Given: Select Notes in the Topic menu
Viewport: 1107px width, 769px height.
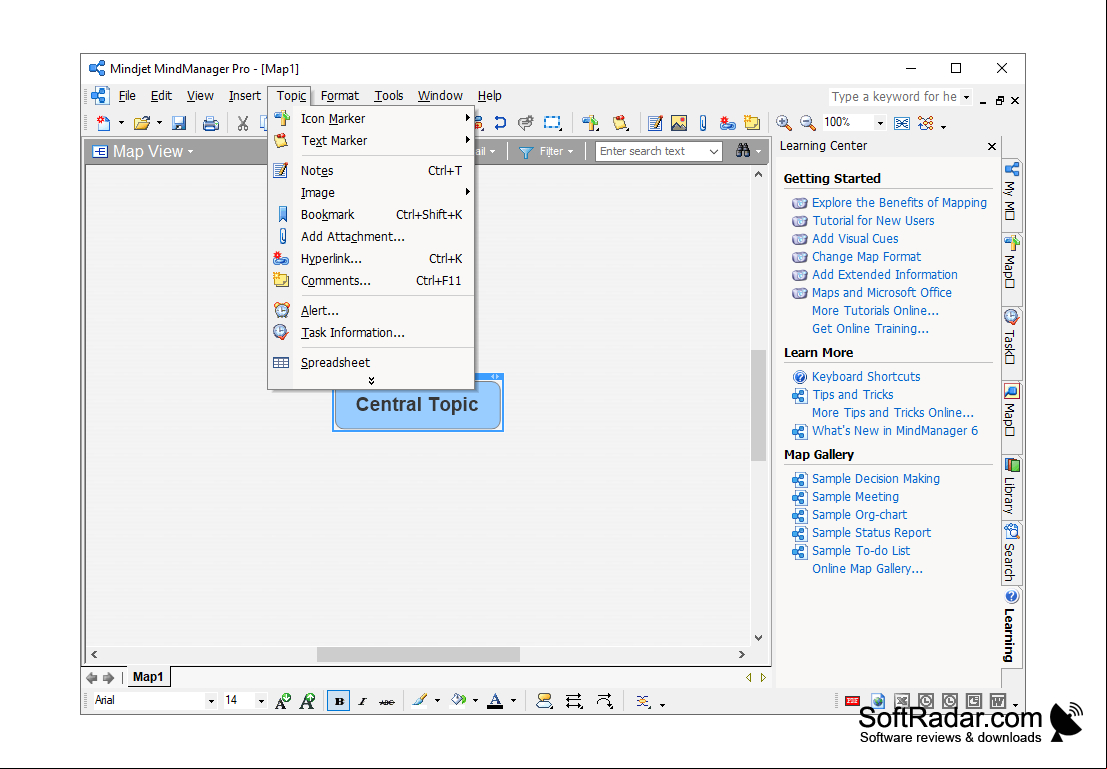Looking at the screenshot, I should 371,170.
